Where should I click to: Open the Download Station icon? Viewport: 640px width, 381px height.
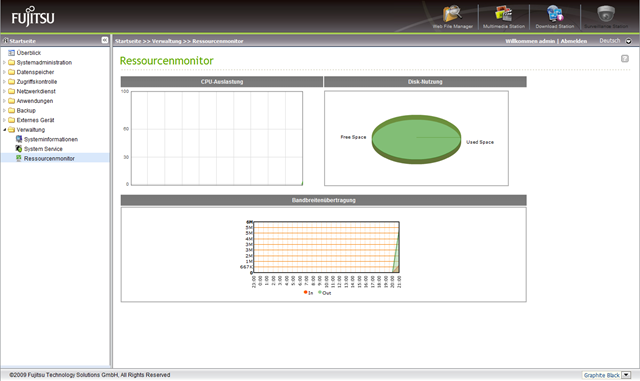click(555, 14)
